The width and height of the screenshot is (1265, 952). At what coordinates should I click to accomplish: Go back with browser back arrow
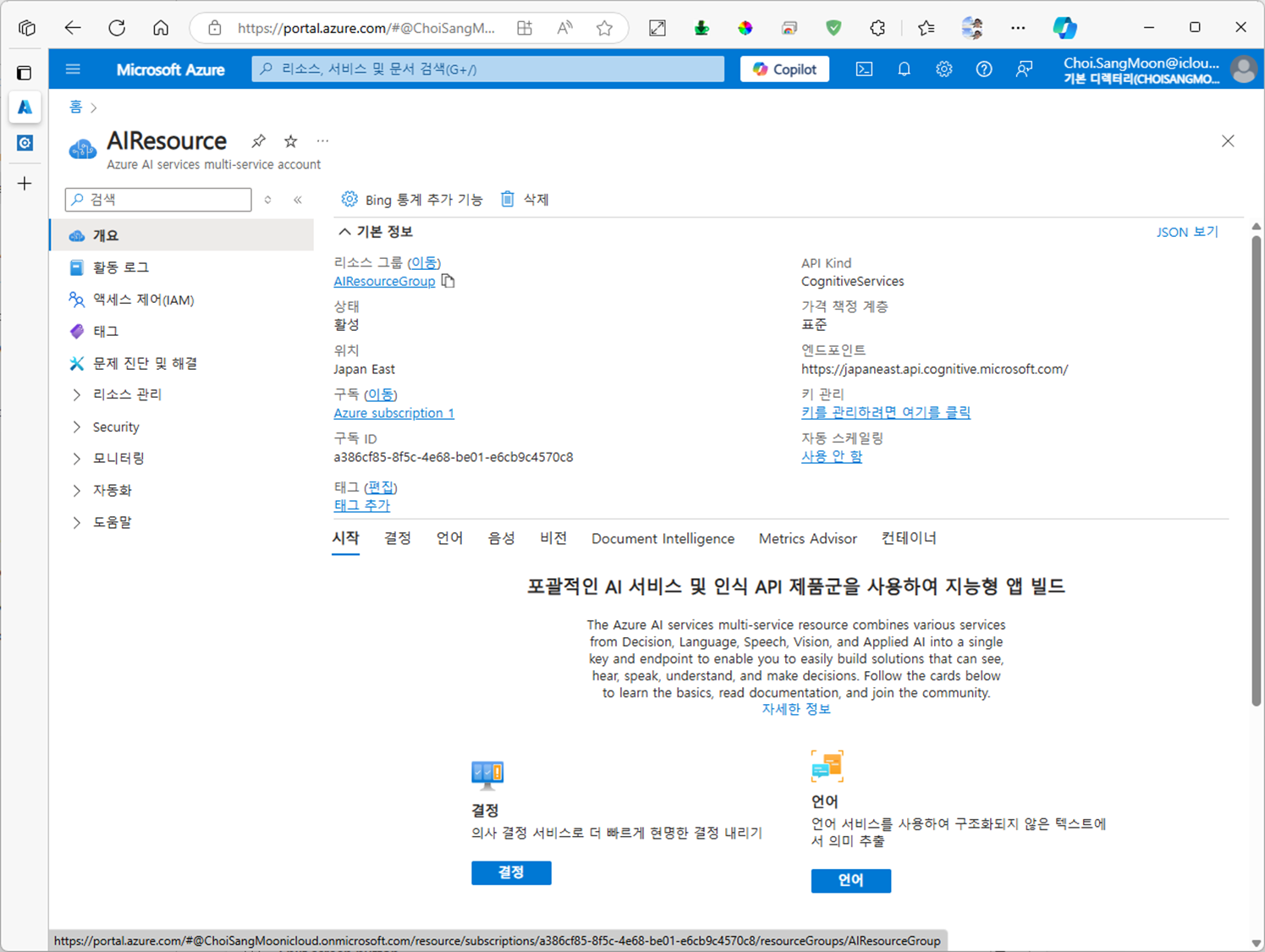[x=73, y=28]
